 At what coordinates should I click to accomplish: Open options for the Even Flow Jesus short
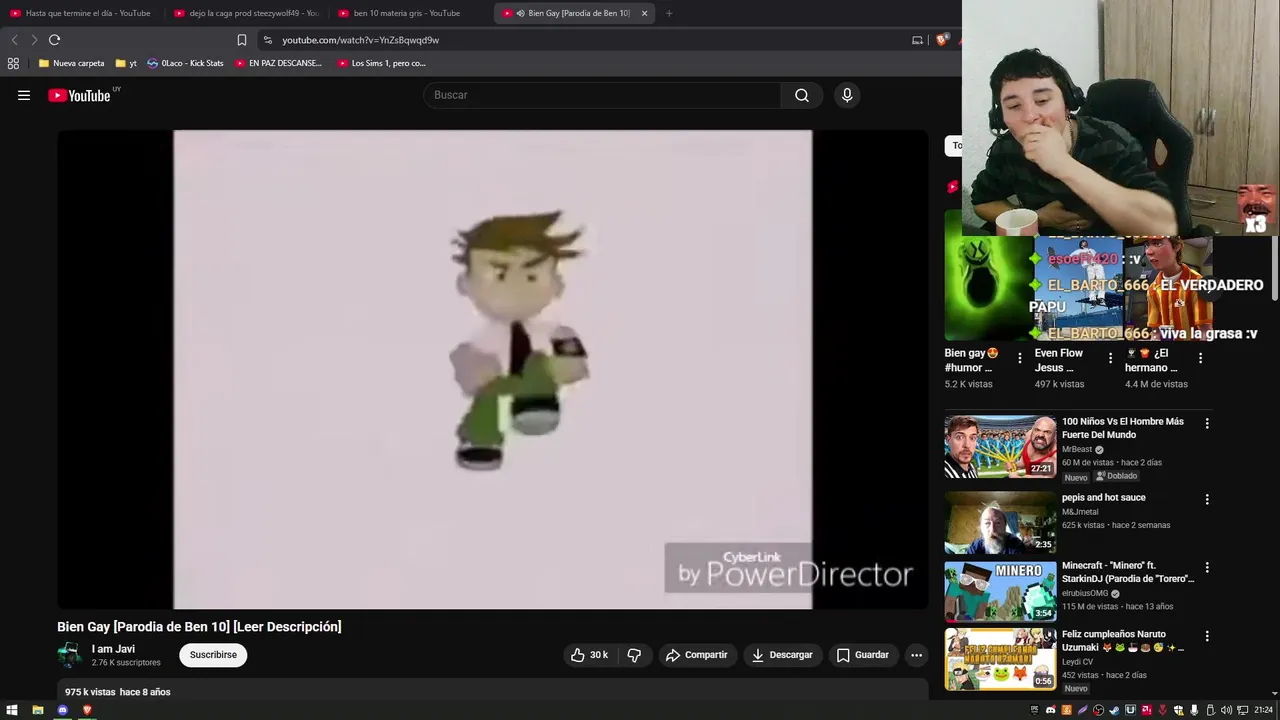pyautogui.click(x=1110, y=358)
